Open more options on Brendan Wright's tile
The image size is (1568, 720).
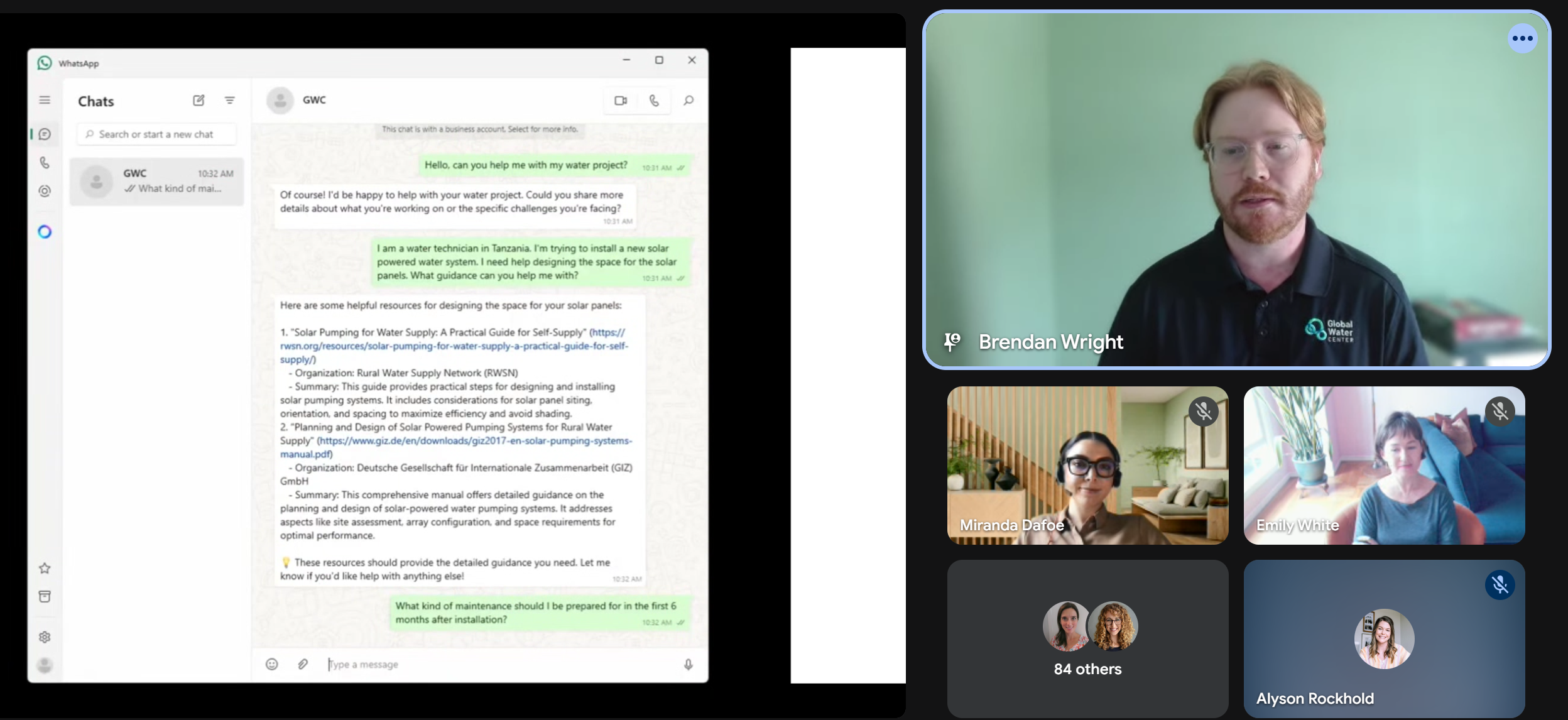pyautogui.click(x=1522, y=38)
